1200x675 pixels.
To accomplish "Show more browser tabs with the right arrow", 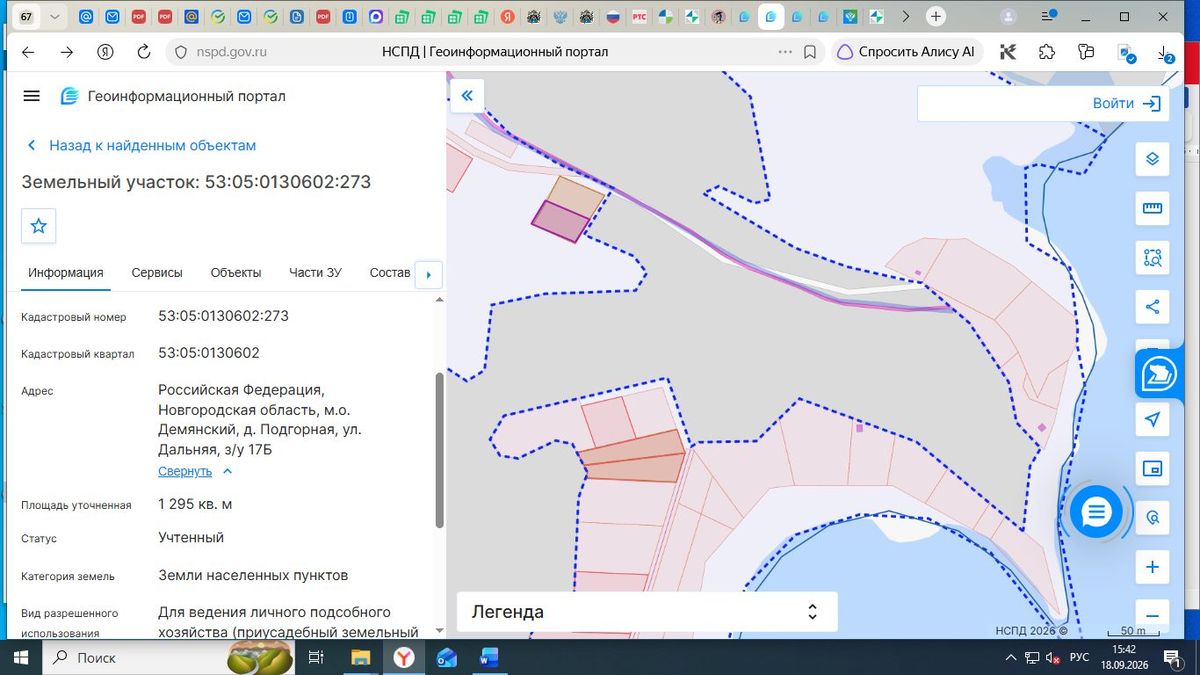I will [x=905, y=17].
